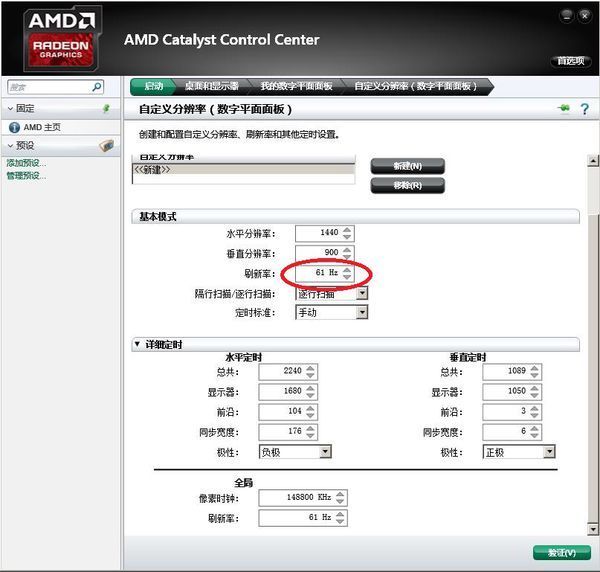This screenshot has width=600, height=572.
Task: Click the help question mark icon
Action: pos(584,109)
